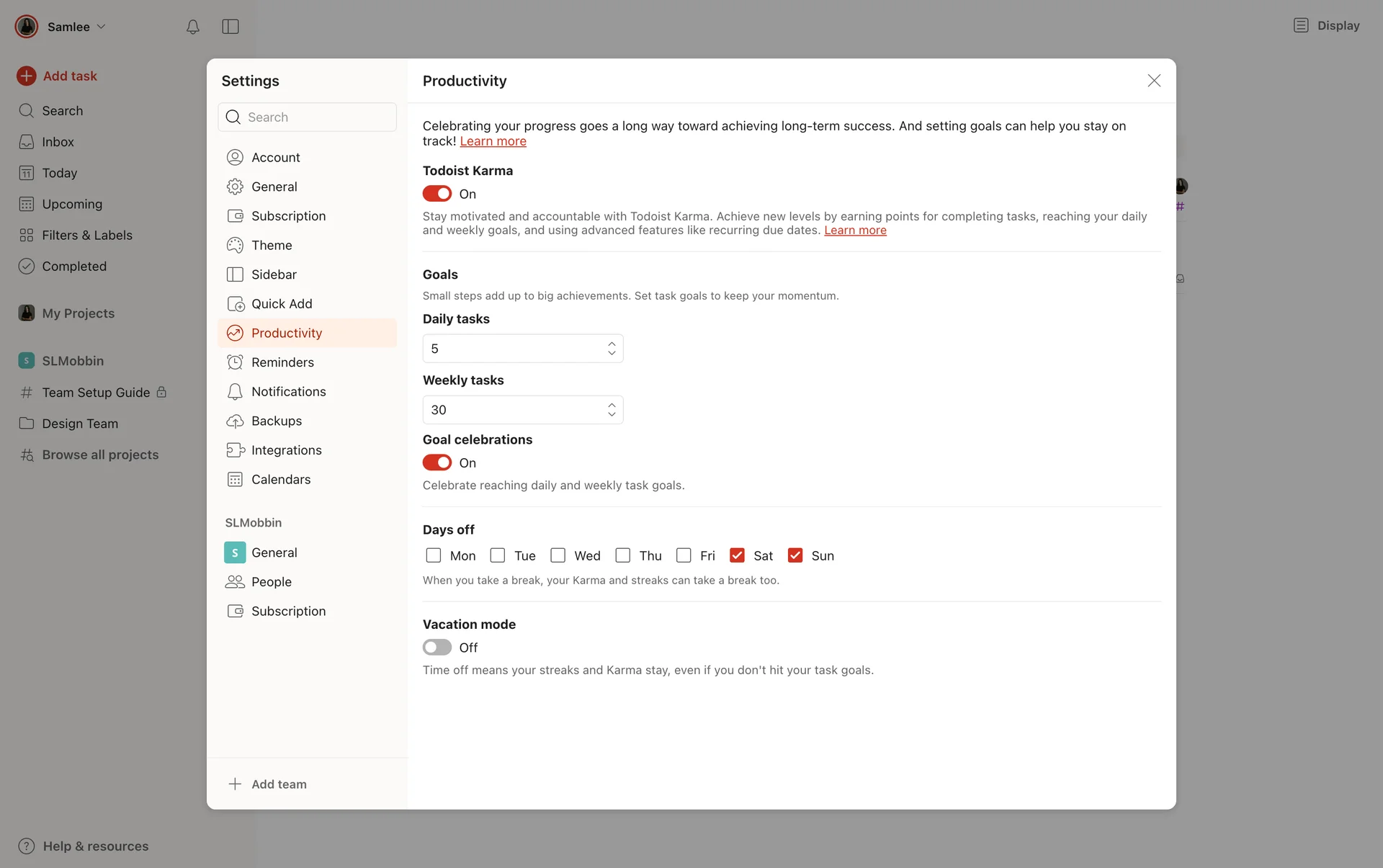Open the Backups cloud settings
Viewport: 1383px width, 868px height.
(276, 421)
